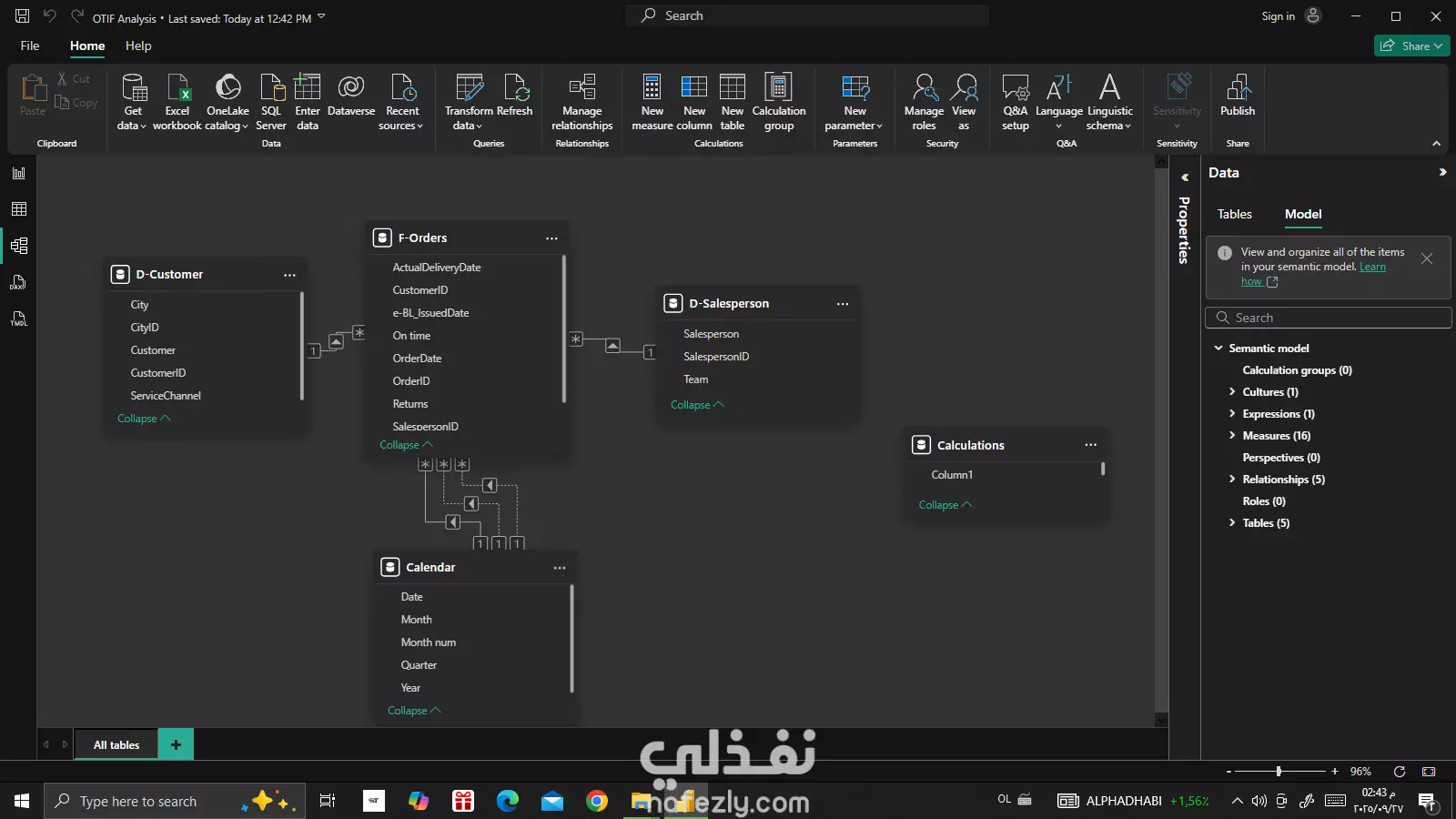Viewport: 1456px width, 819px height.
Task: Open the OneLake catalog
Action: coord(227,102)
